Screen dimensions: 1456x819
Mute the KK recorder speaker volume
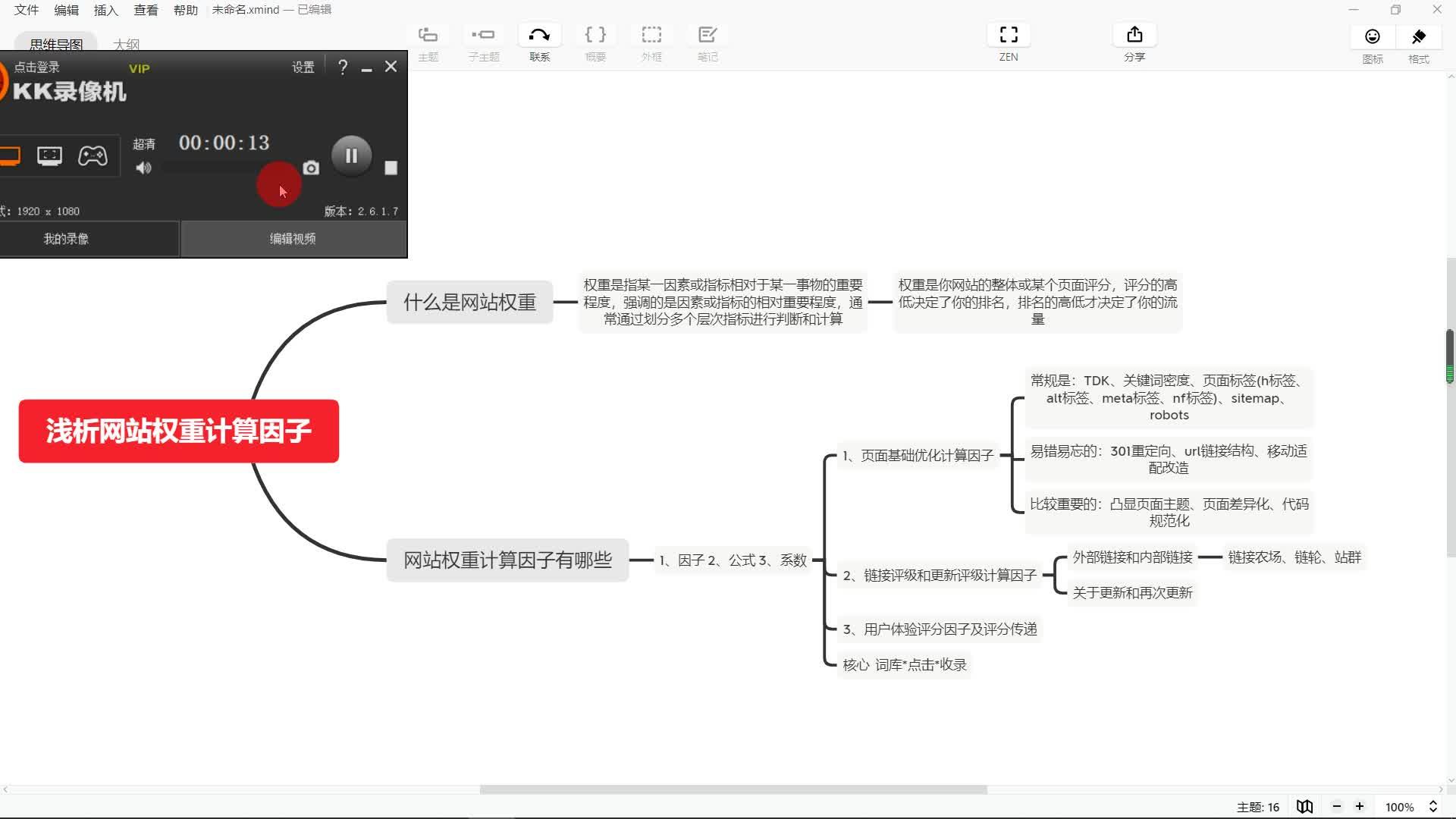coord(143,168)
